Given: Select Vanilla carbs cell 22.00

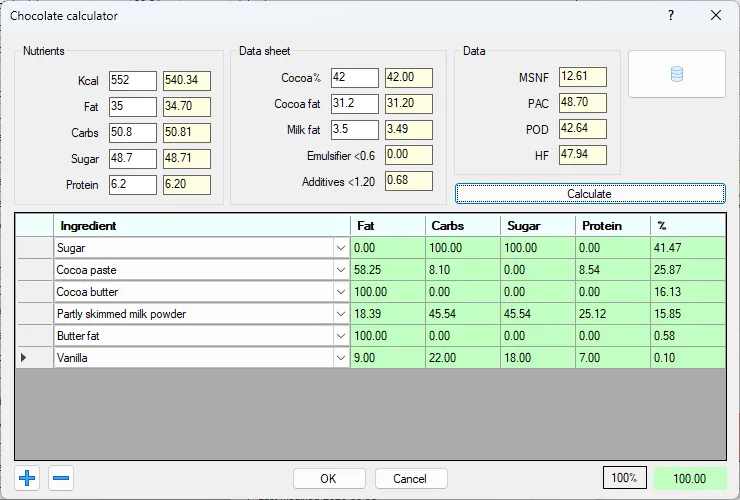Looking at the screenshot, I should click(x=462, y=358).
